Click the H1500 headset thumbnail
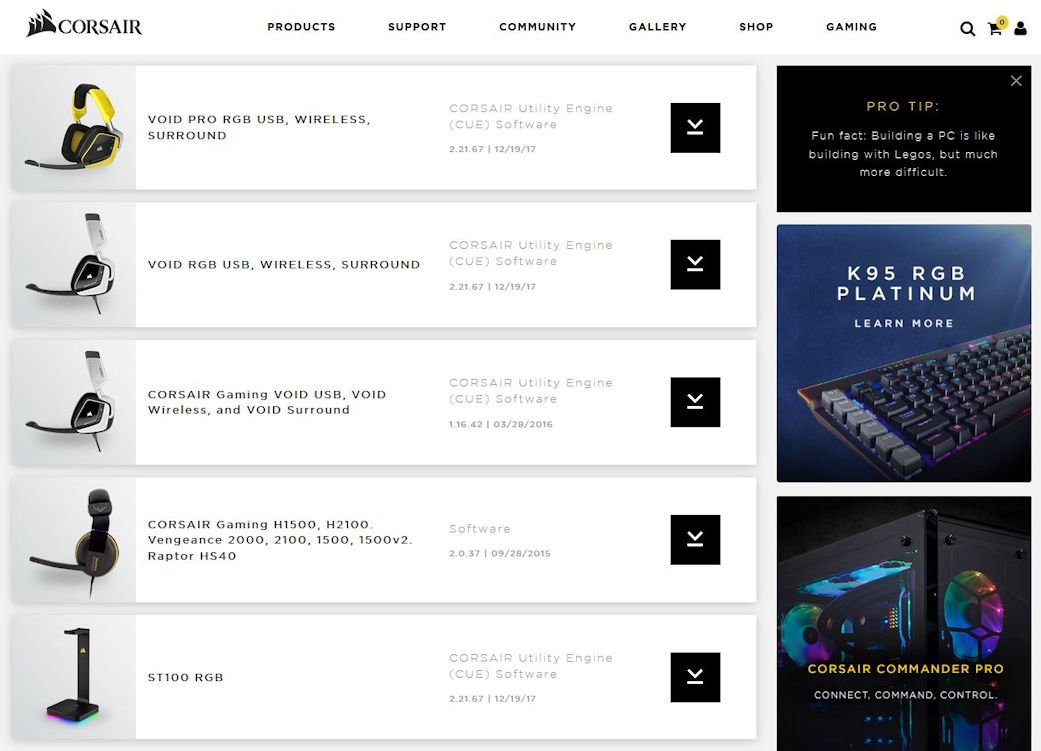The image size is (1041, 751). 74,539
